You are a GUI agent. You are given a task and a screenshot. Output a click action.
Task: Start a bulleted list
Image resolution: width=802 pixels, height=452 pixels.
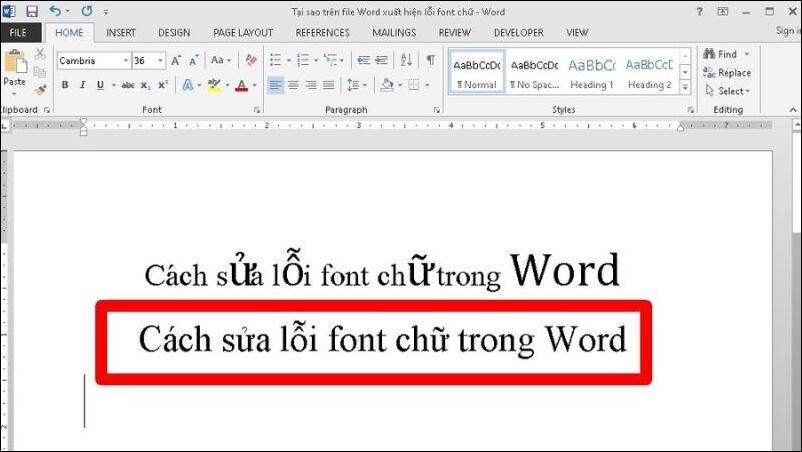[275, 60]
